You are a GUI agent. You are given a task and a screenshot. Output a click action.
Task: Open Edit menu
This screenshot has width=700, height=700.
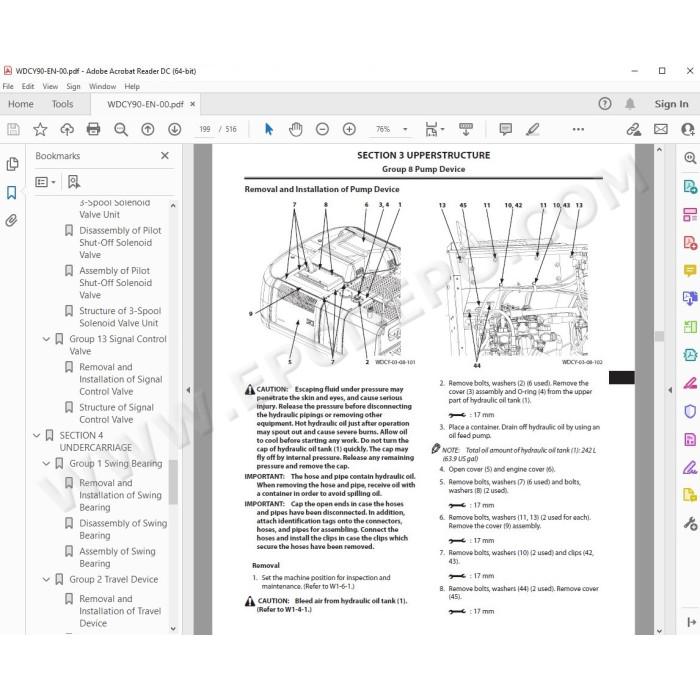tap(28, 86)
